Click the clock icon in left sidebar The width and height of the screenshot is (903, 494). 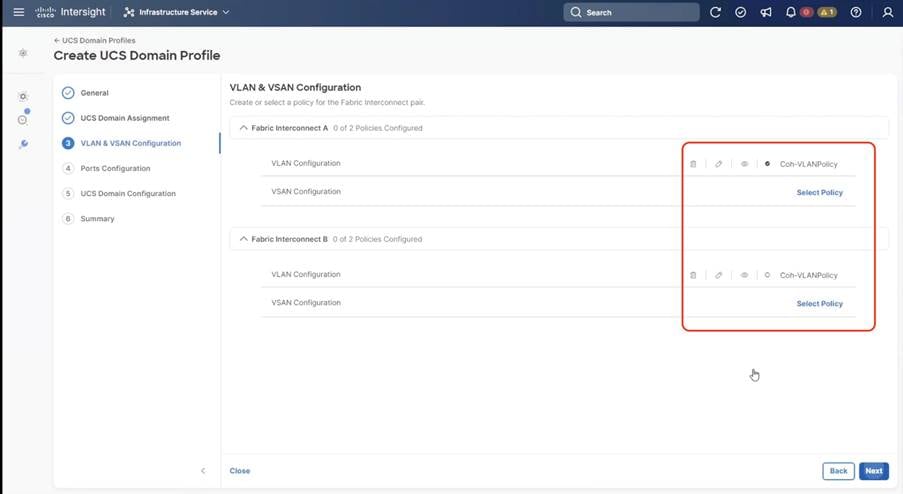tap(22, 119)
